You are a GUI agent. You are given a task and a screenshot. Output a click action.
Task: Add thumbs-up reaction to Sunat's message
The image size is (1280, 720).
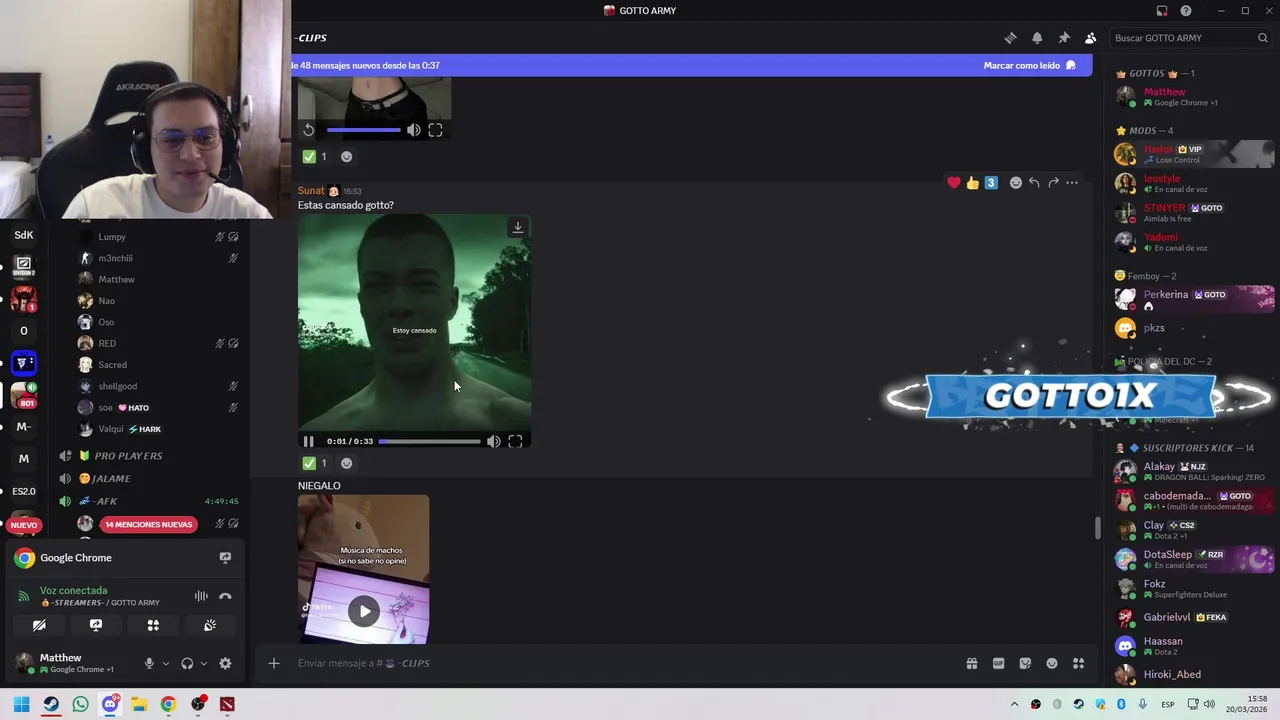(x=973, y=182)
